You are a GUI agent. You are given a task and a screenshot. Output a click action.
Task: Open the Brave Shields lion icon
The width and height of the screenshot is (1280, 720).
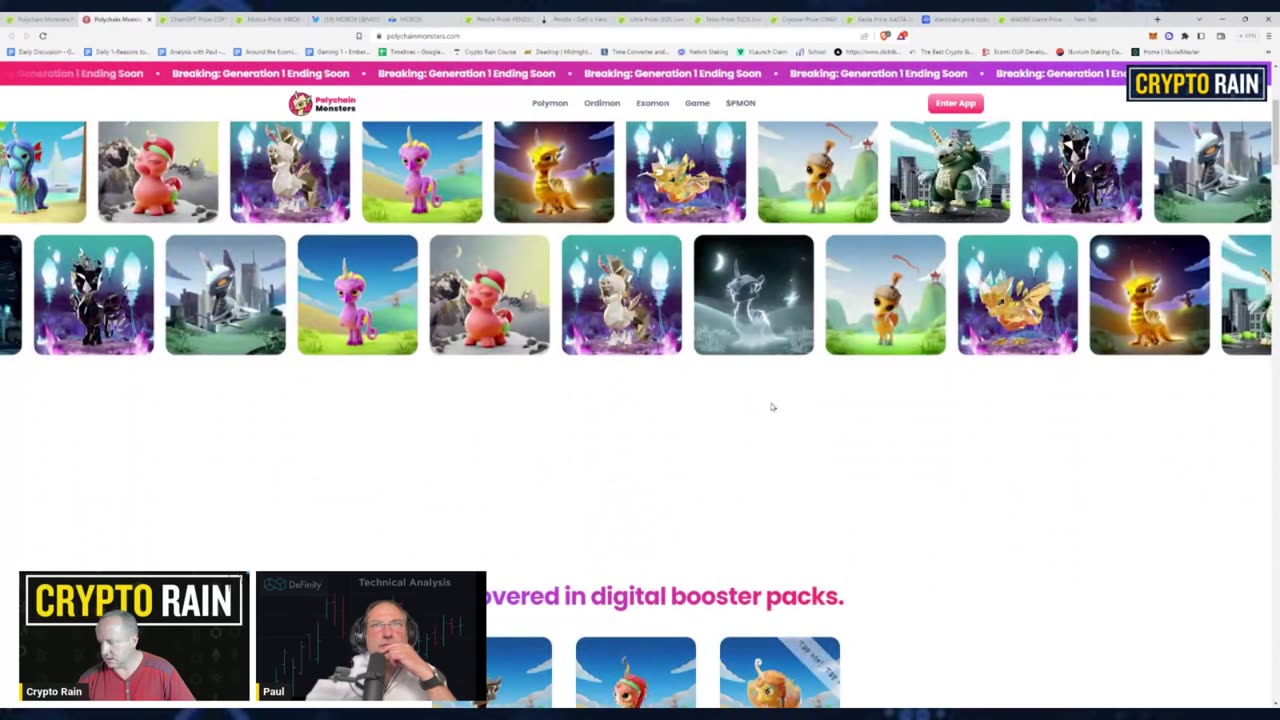[x=885, y=36]
